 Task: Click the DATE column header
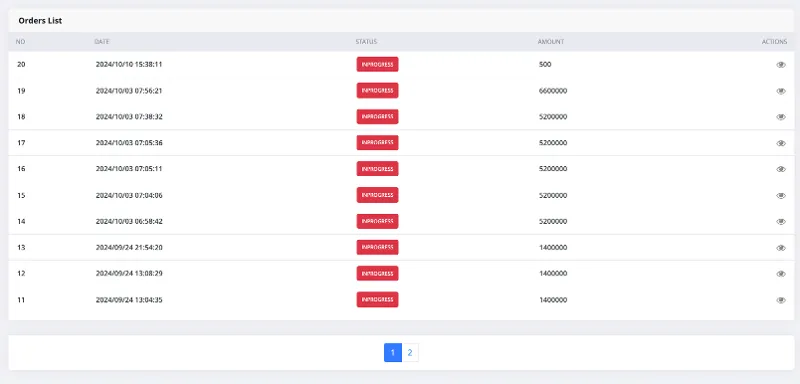pos(102,42)
